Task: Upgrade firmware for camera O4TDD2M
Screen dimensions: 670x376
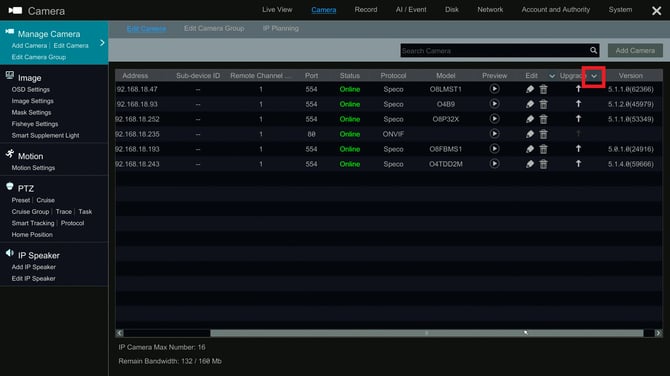Action: click(x=578, y=163)
